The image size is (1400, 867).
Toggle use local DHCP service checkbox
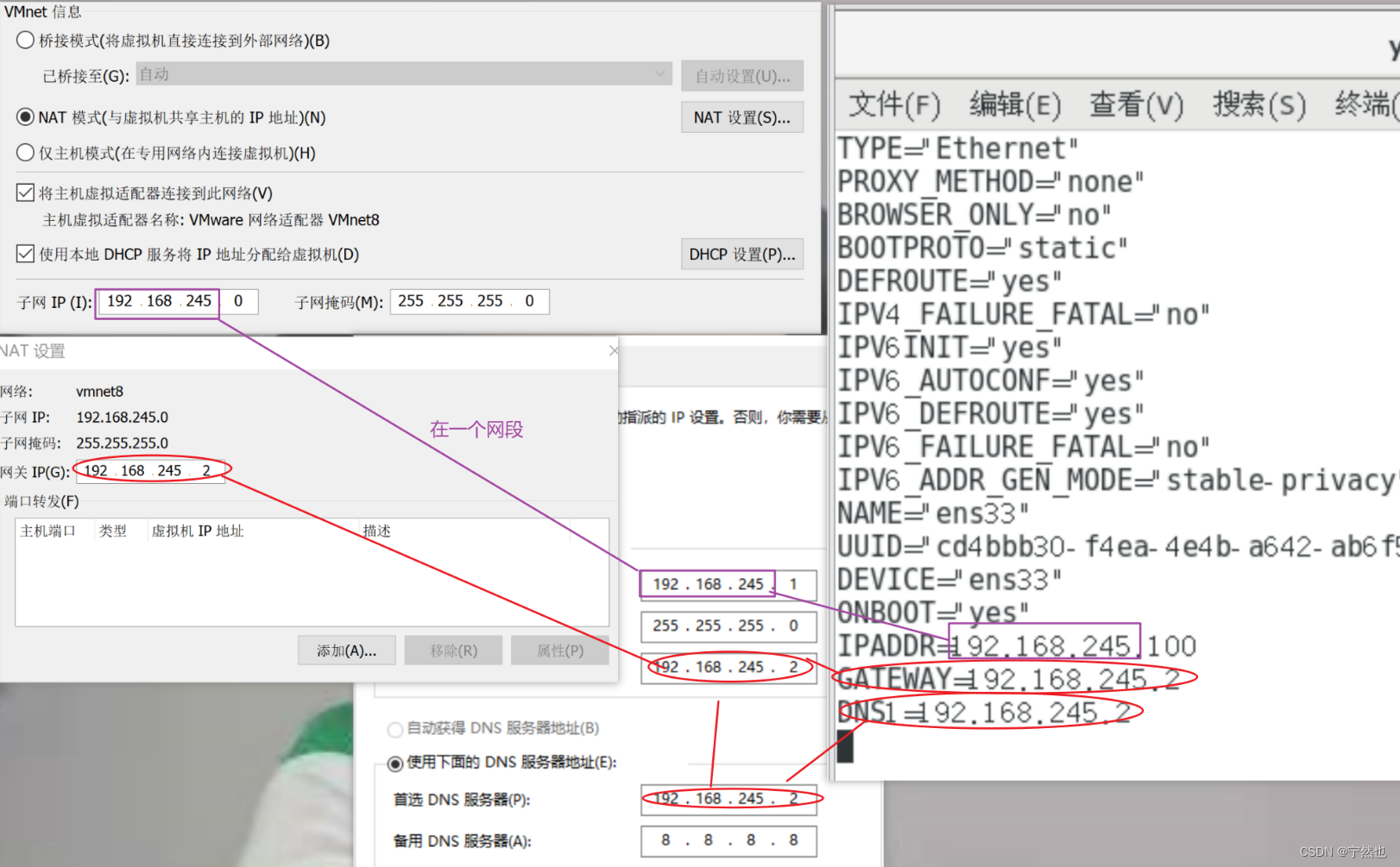(x=26, y=254)
